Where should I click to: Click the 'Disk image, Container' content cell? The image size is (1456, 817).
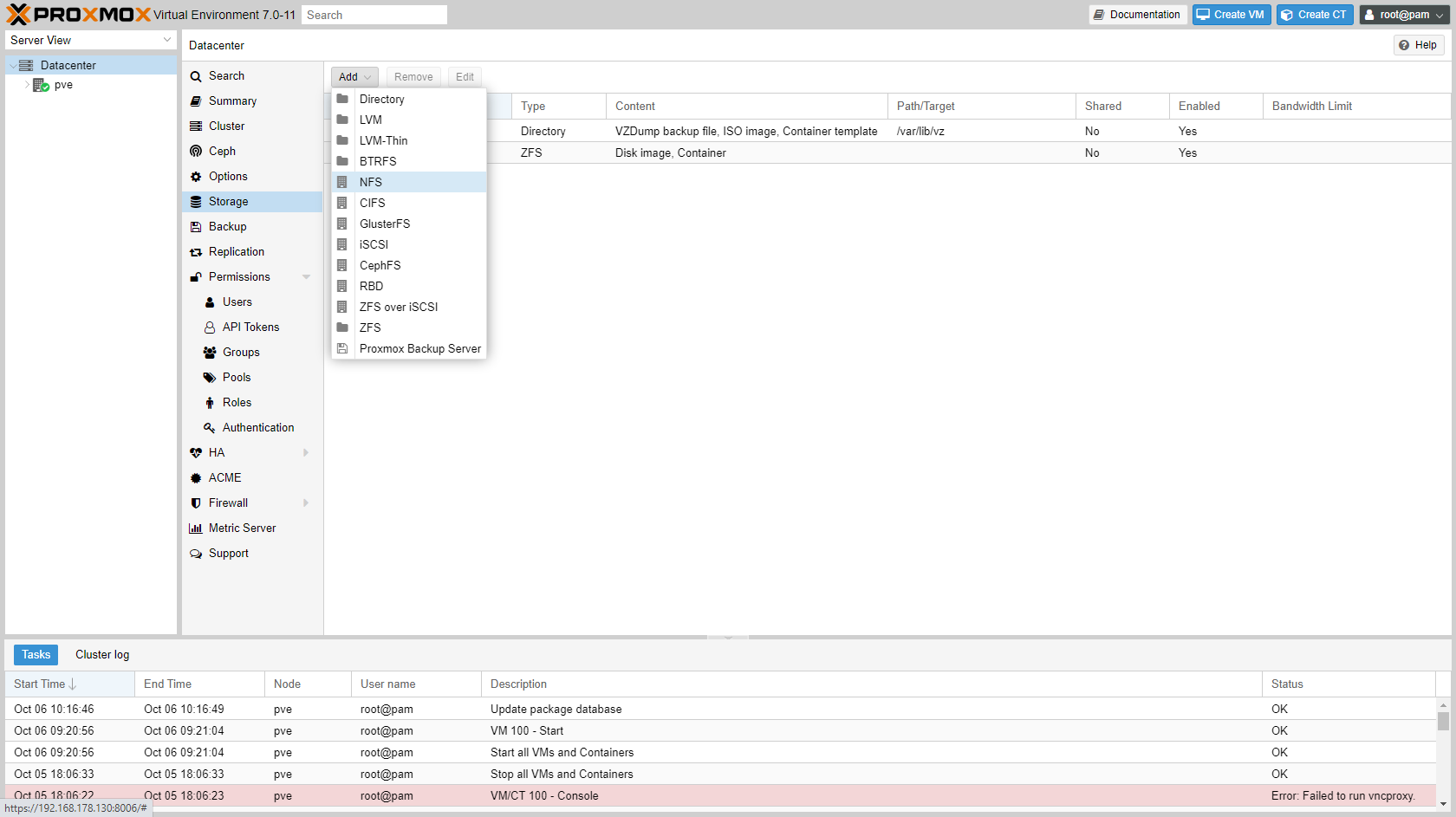pyautogui.click(x=746, y=153)
